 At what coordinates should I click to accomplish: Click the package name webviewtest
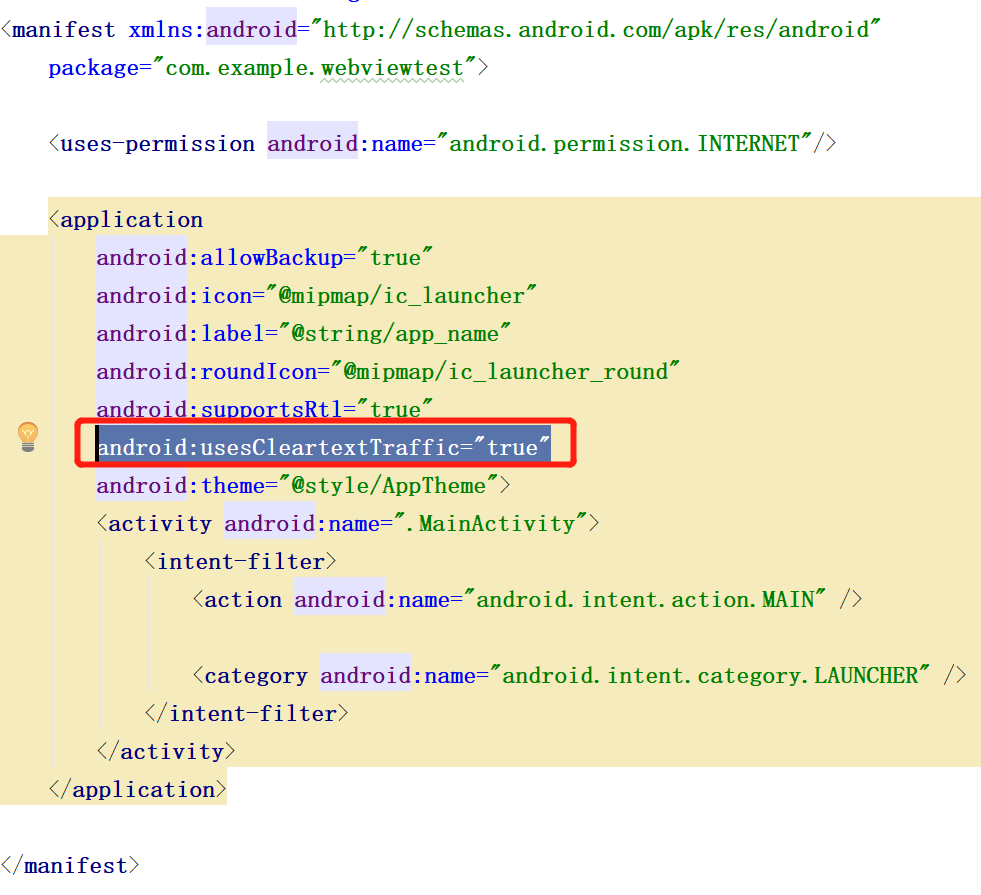[x=392, y=68]
